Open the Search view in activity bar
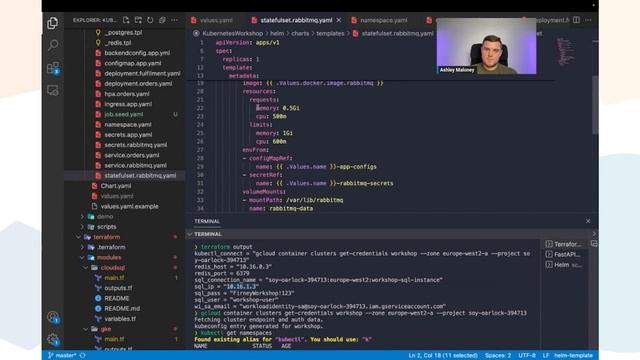The width and height of the screenshot is (640, 360). tap(53, 45)
